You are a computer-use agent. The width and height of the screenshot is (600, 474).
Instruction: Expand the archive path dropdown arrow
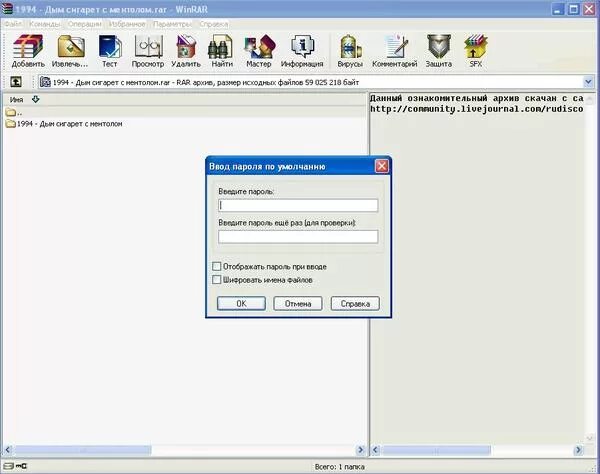click(588, 81)
